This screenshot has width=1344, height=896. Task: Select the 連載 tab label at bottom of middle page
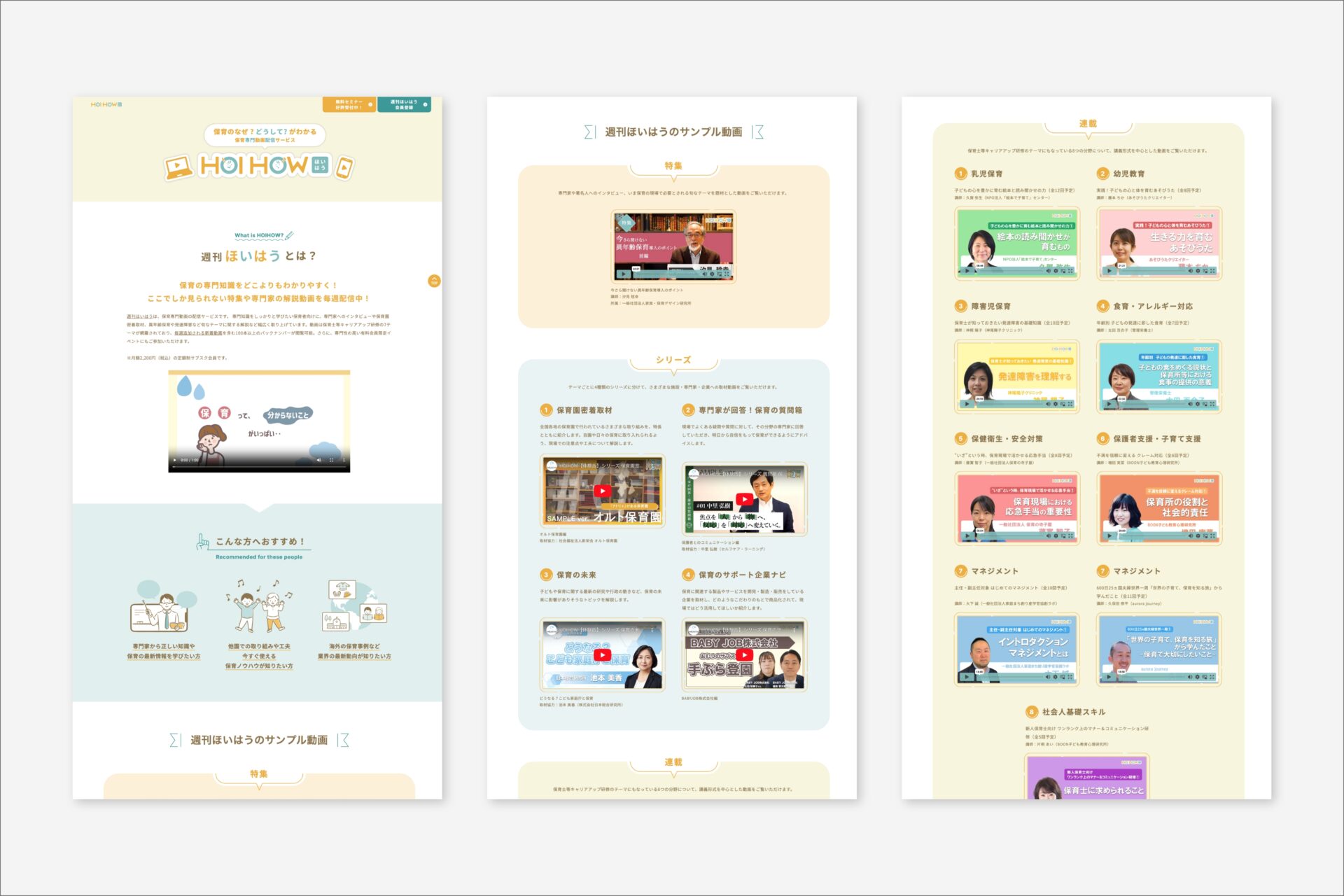[673, 762]
